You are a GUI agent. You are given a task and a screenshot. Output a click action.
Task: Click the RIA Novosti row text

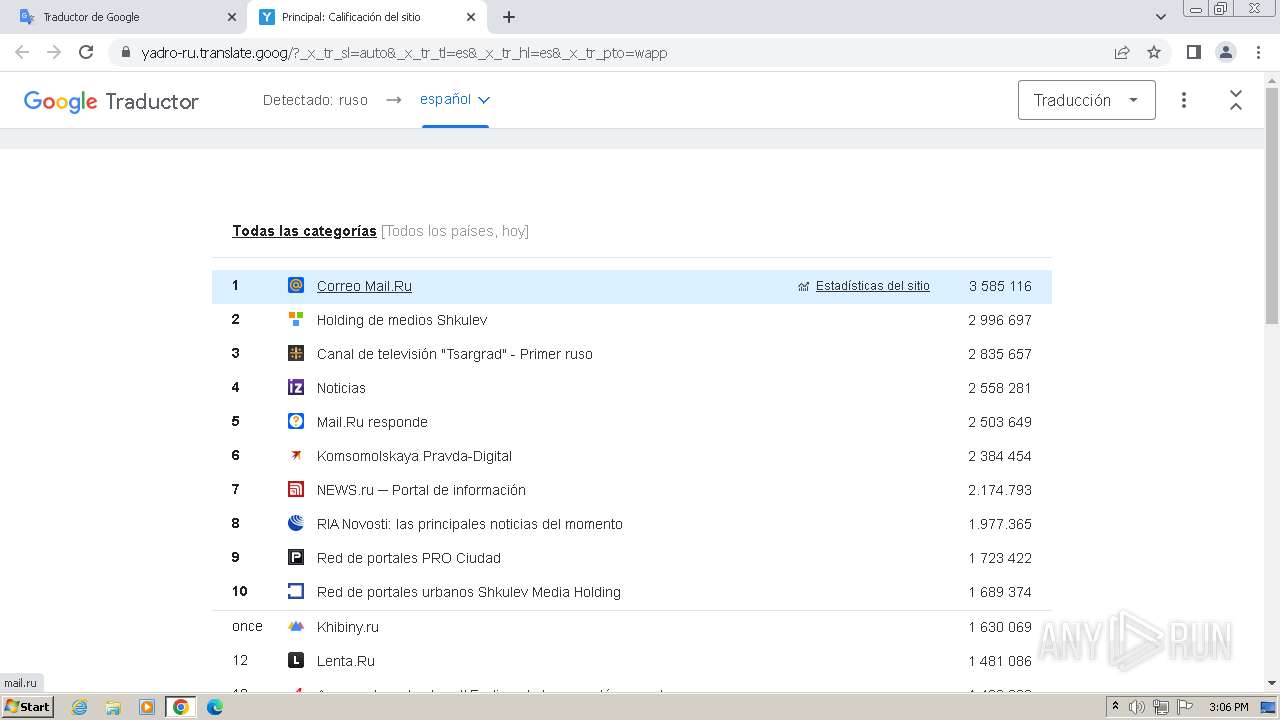pyautogui.click(x=470, y=524)
